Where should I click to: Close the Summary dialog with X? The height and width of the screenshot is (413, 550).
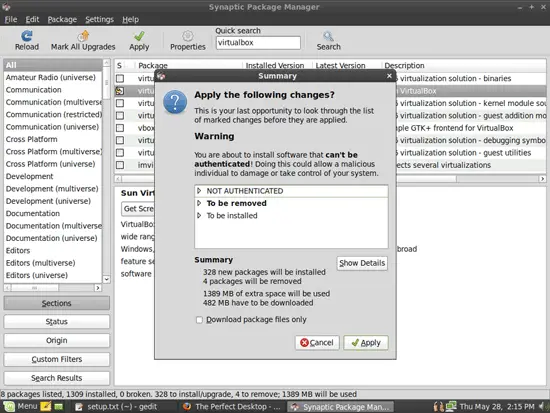(389, 76)
